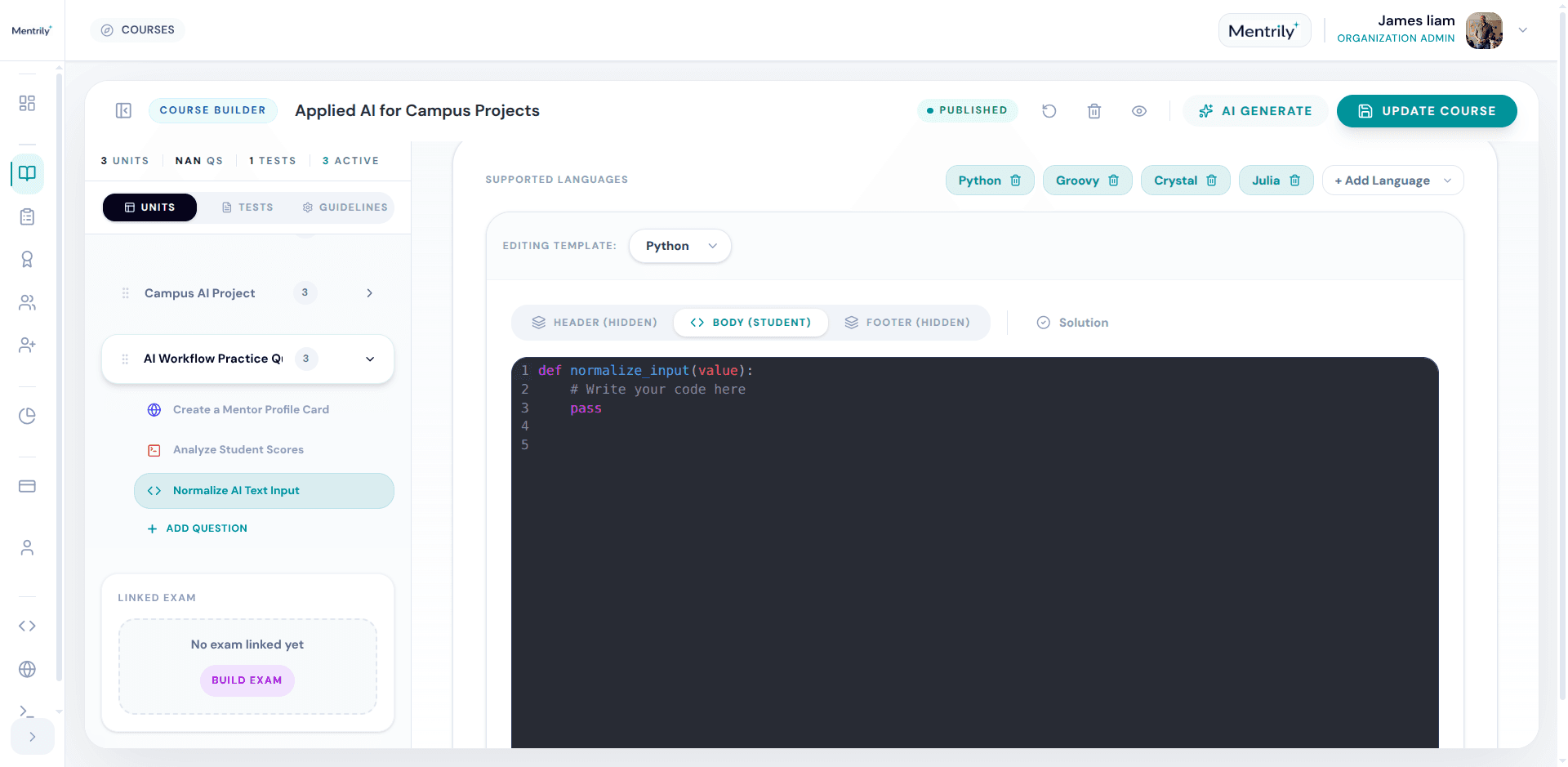Image resolution: width=1568 pixels, height=767 pixels.
Task: Click the James liam profile avatar
Action: 1484,30
